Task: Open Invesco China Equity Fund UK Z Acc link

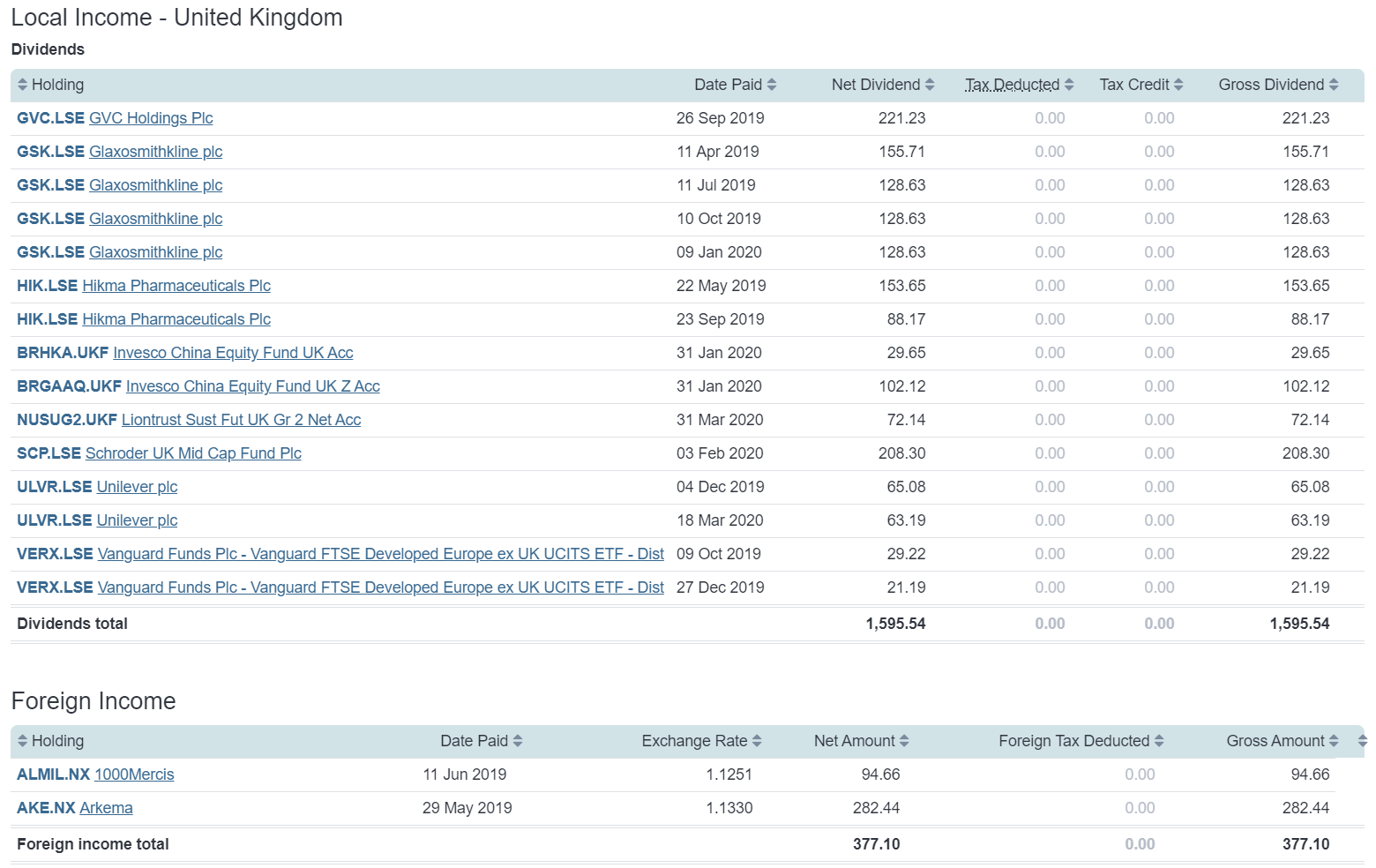Action: pyautogui.click(x=253, y=386)
